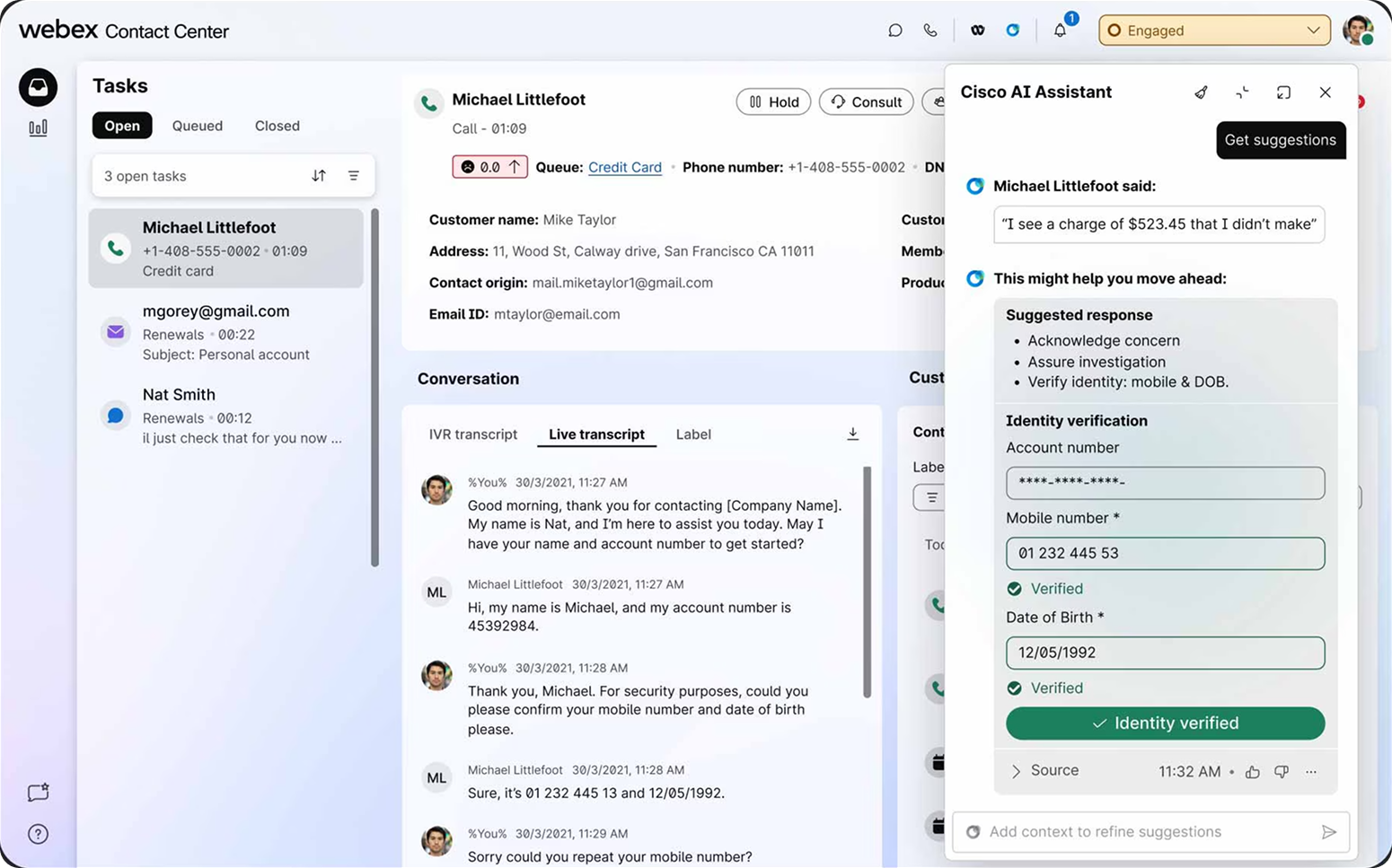Viewport: 1392px width, 868px height.
Task: Download the conversation transcript
Action: click(x=852, y=434)
